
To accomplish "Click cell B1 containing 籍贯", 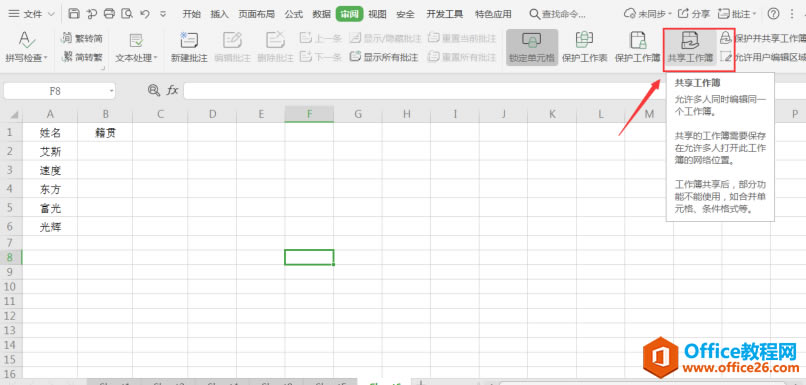I will click(x=105, y=133).
